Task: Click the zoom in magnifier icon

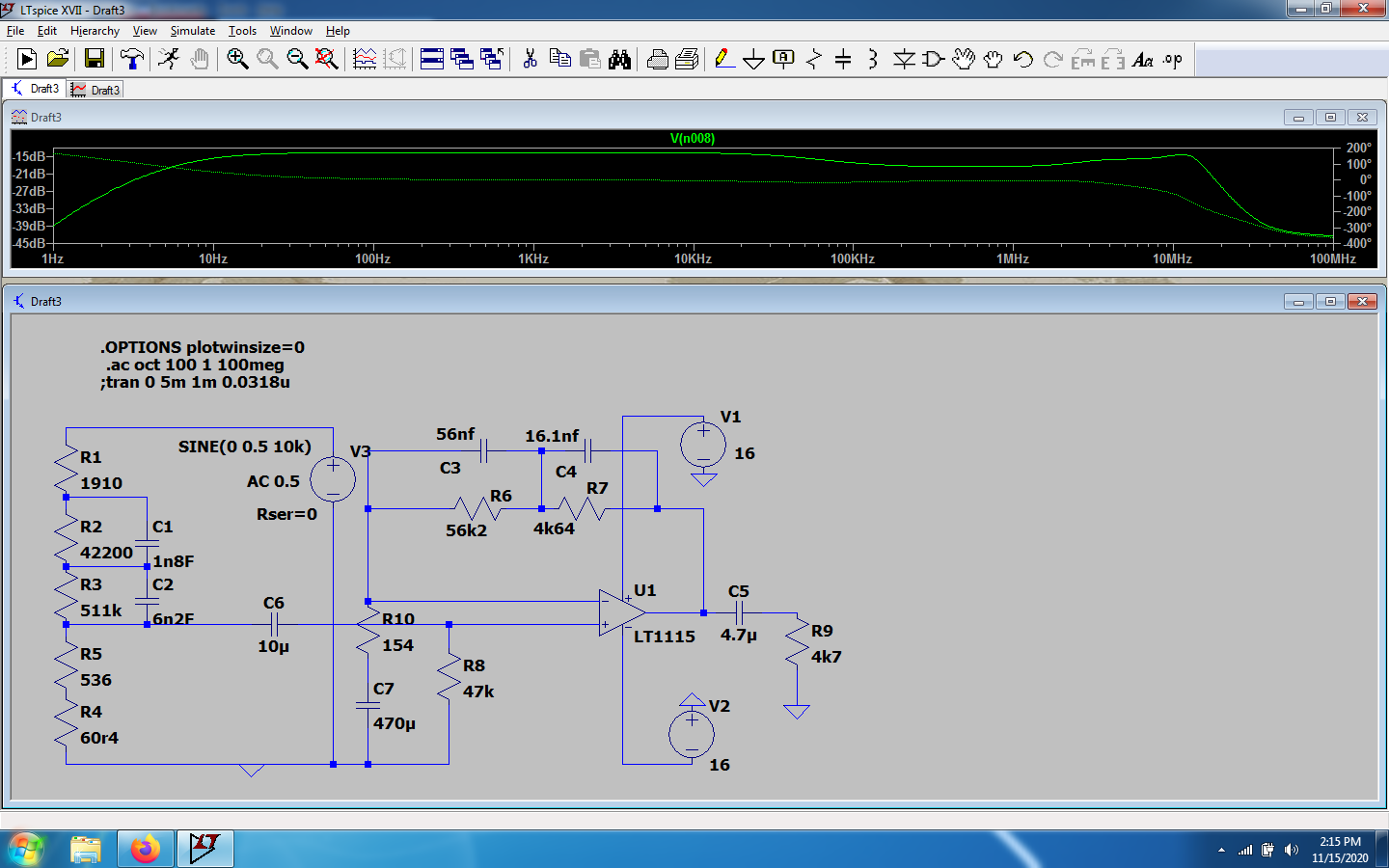Action: click(237, 59)
